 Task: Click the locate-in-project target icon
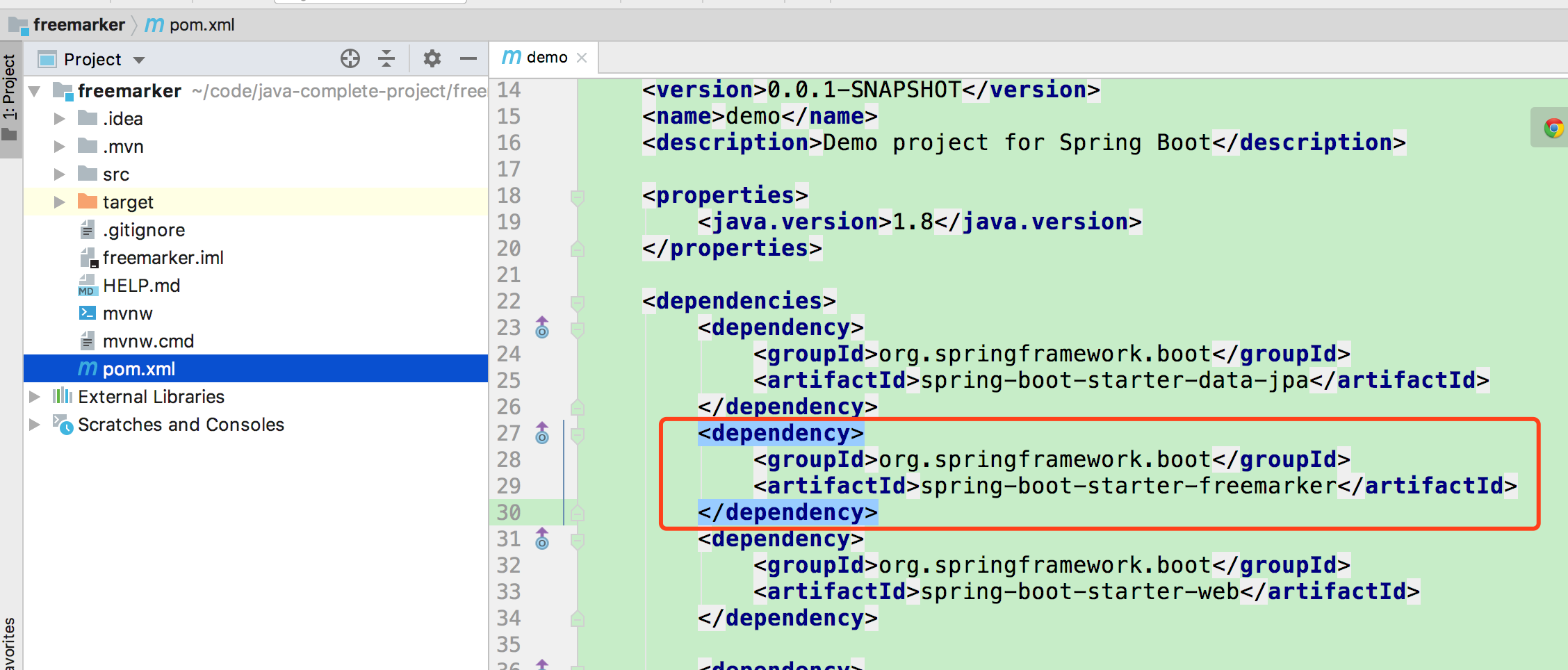coord(350,59)
